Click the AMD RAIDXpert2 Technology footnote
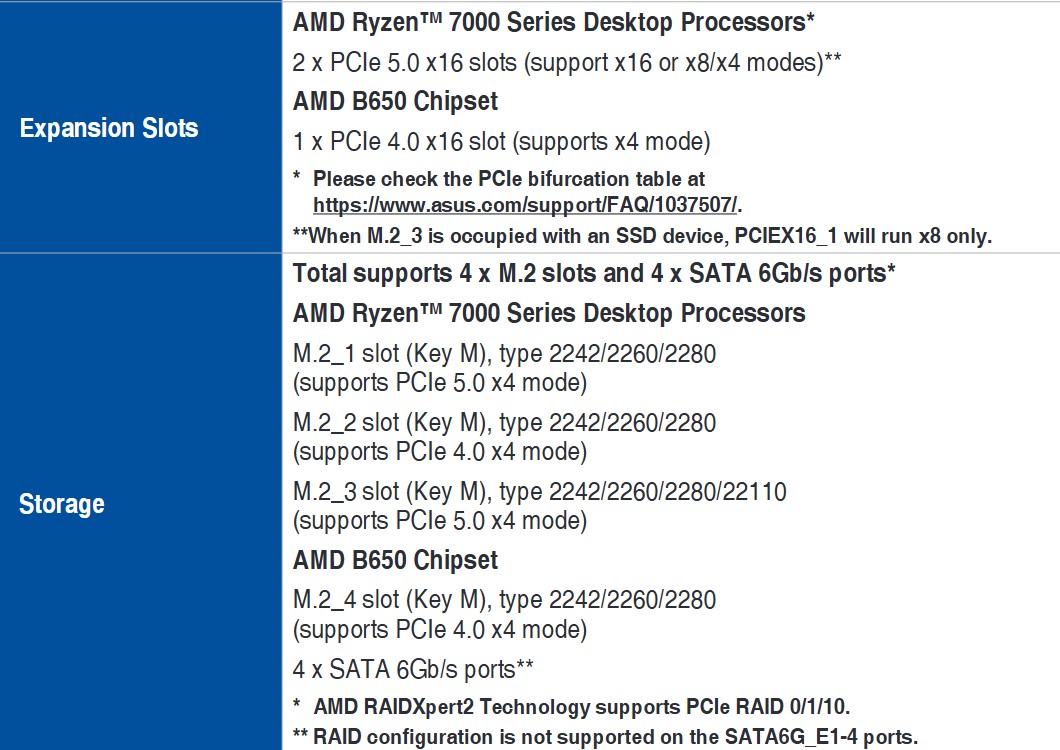 [x=571, y=707]
